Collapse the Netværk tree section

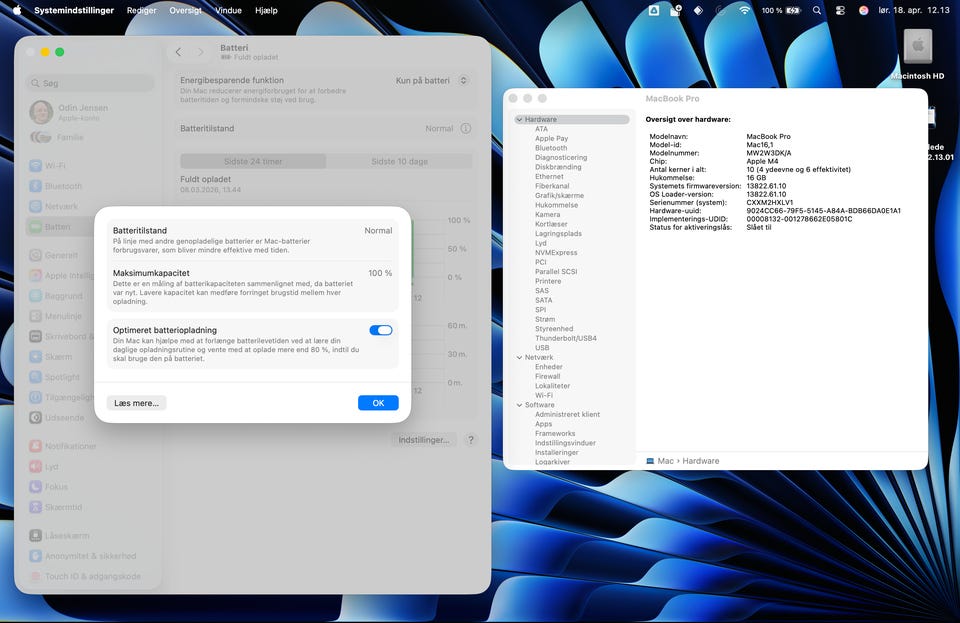pyautogui.click(x=520, y=357)
